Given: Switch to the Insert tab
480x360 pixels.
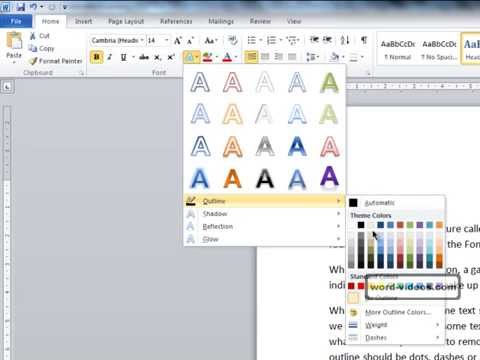Looking at the screenshot, I should click(83, 21).
